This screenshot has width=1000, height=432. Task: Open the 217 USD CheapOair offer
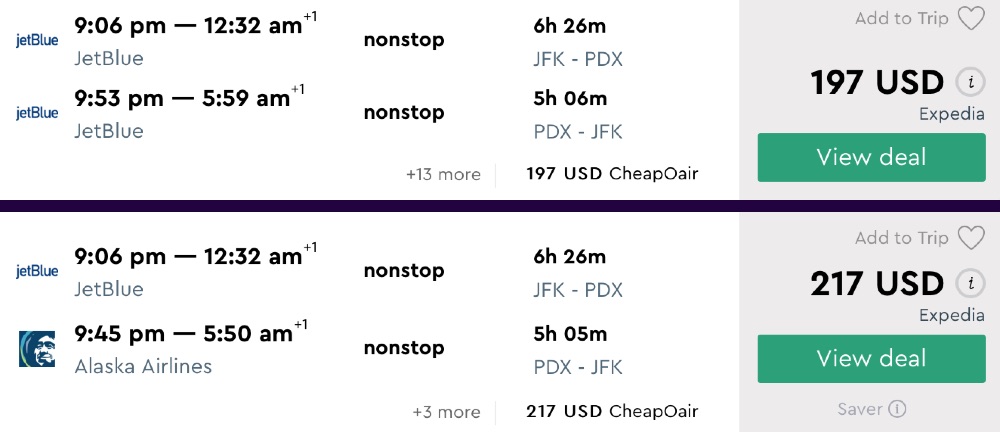tap(612, 411)
